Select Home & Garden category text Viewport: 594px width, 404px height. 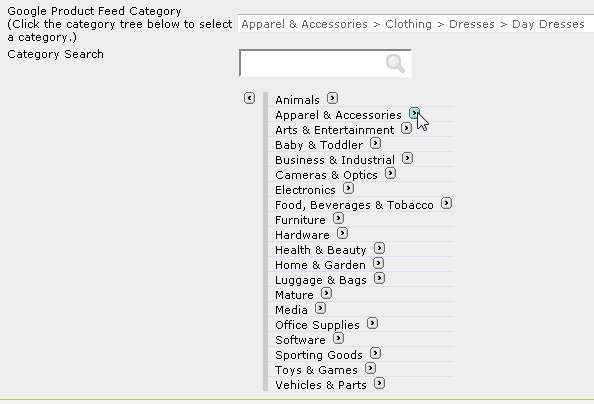click(320, 265)
